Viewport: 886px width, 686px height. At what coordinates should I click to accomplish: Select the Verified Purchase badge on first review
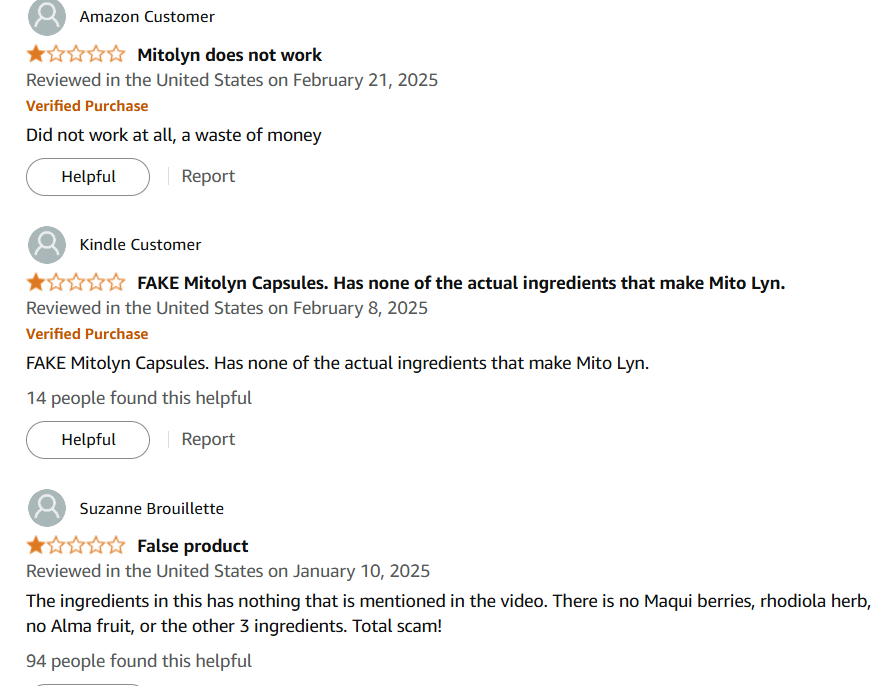coord(87,105)
